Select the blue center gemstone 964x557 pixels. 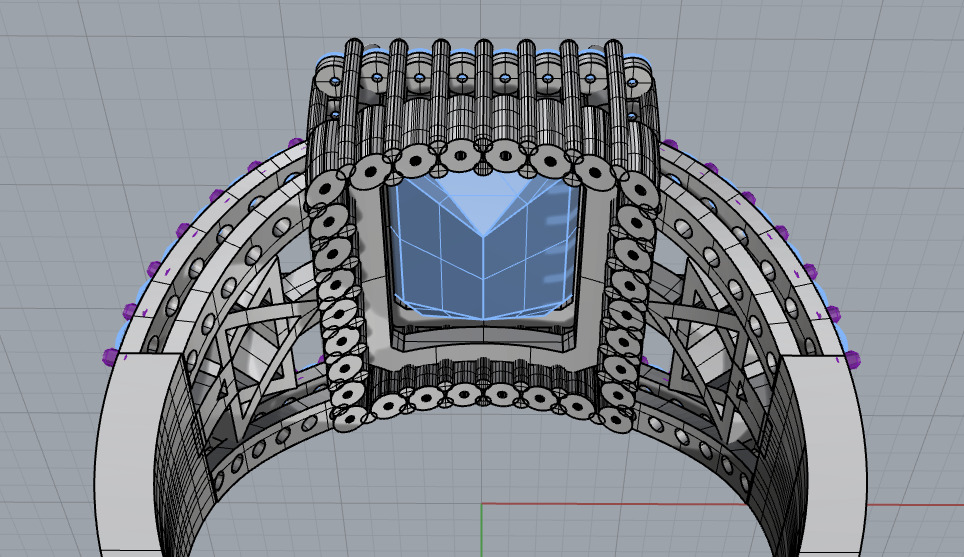click(x=483, y=245)
